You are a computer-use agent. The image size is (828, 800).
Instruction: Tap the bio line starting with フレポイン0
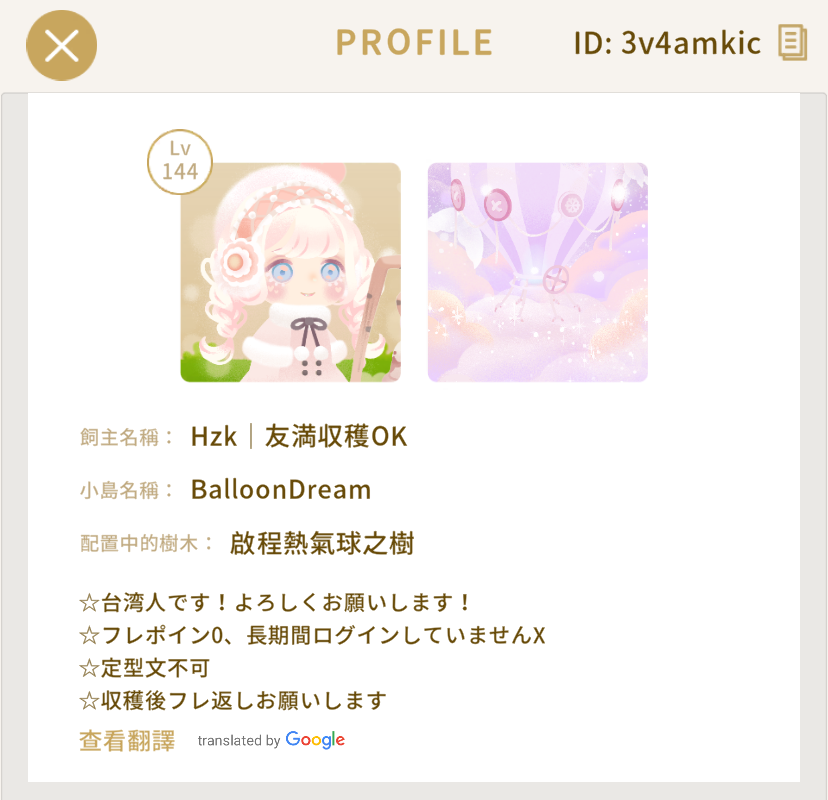312,635
